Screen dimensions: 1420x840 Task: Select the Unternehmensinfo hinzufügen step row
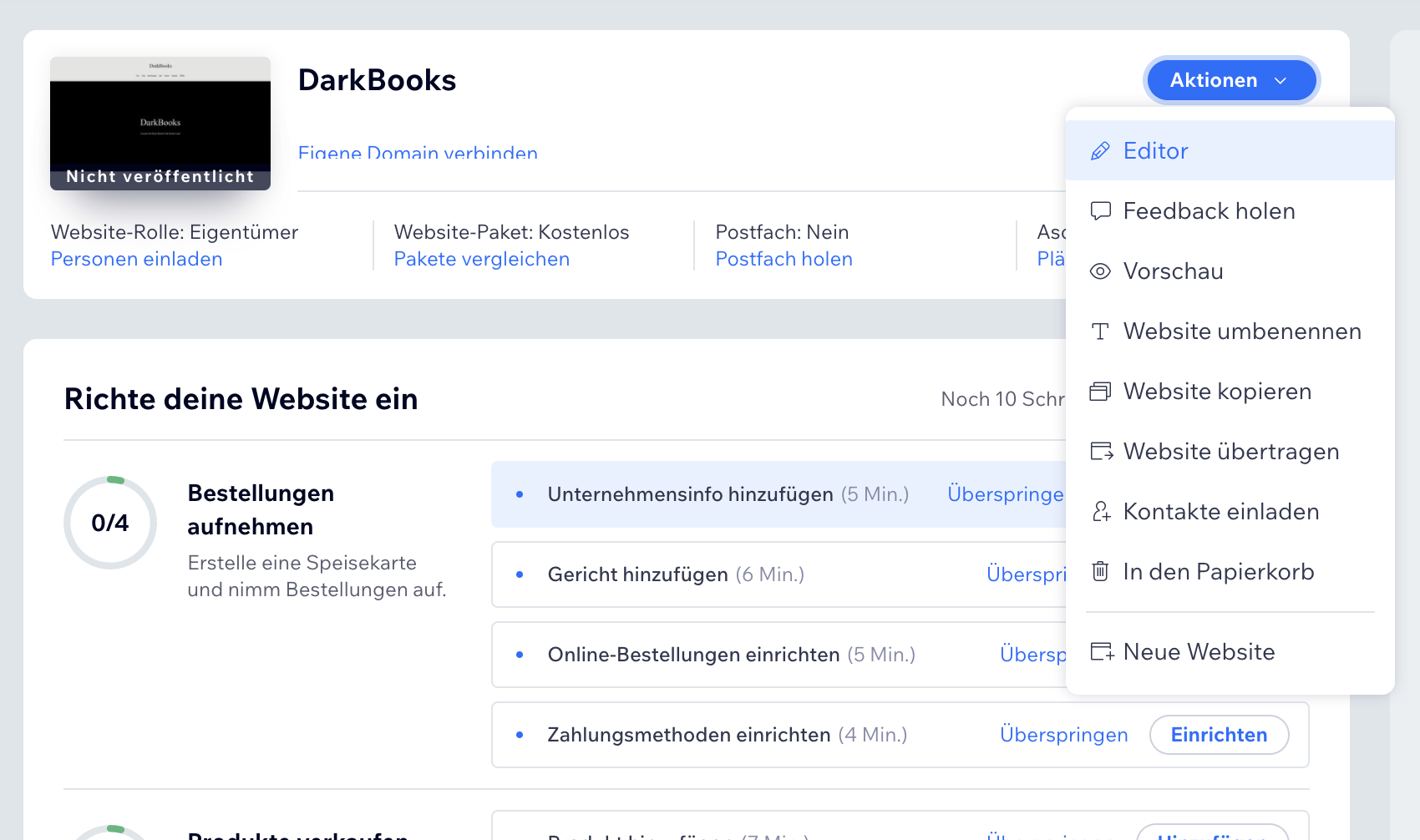tap(778, 494)
